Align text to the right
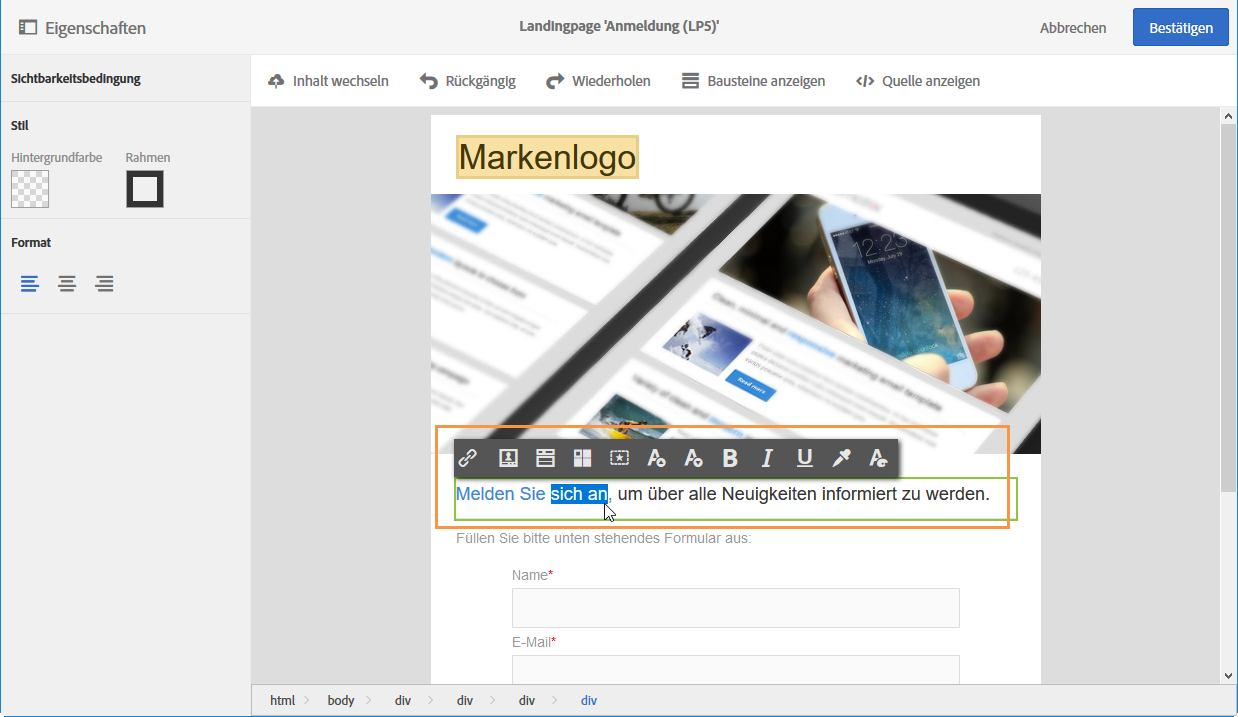The height and width of the screenshot is (717, 1238). 104,284
